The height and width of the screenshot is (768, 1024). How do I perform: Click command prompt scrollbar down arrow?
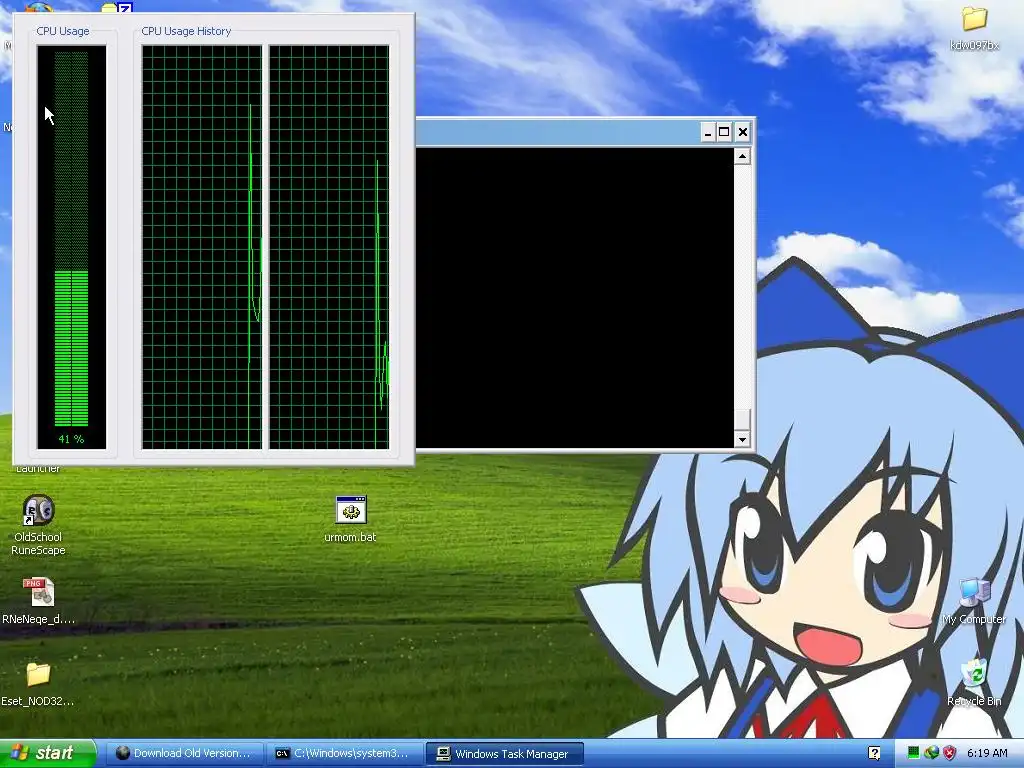click(742, 440)
